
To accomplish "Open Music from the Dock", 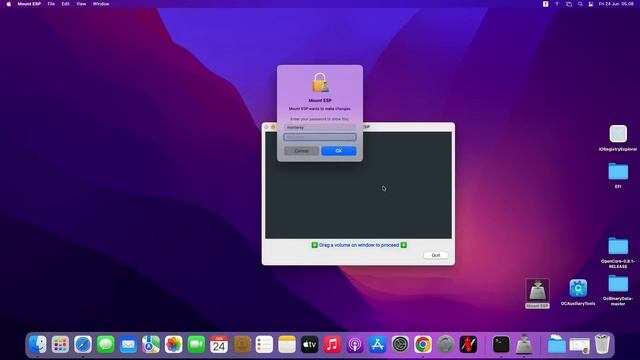I will coord(332,344).
